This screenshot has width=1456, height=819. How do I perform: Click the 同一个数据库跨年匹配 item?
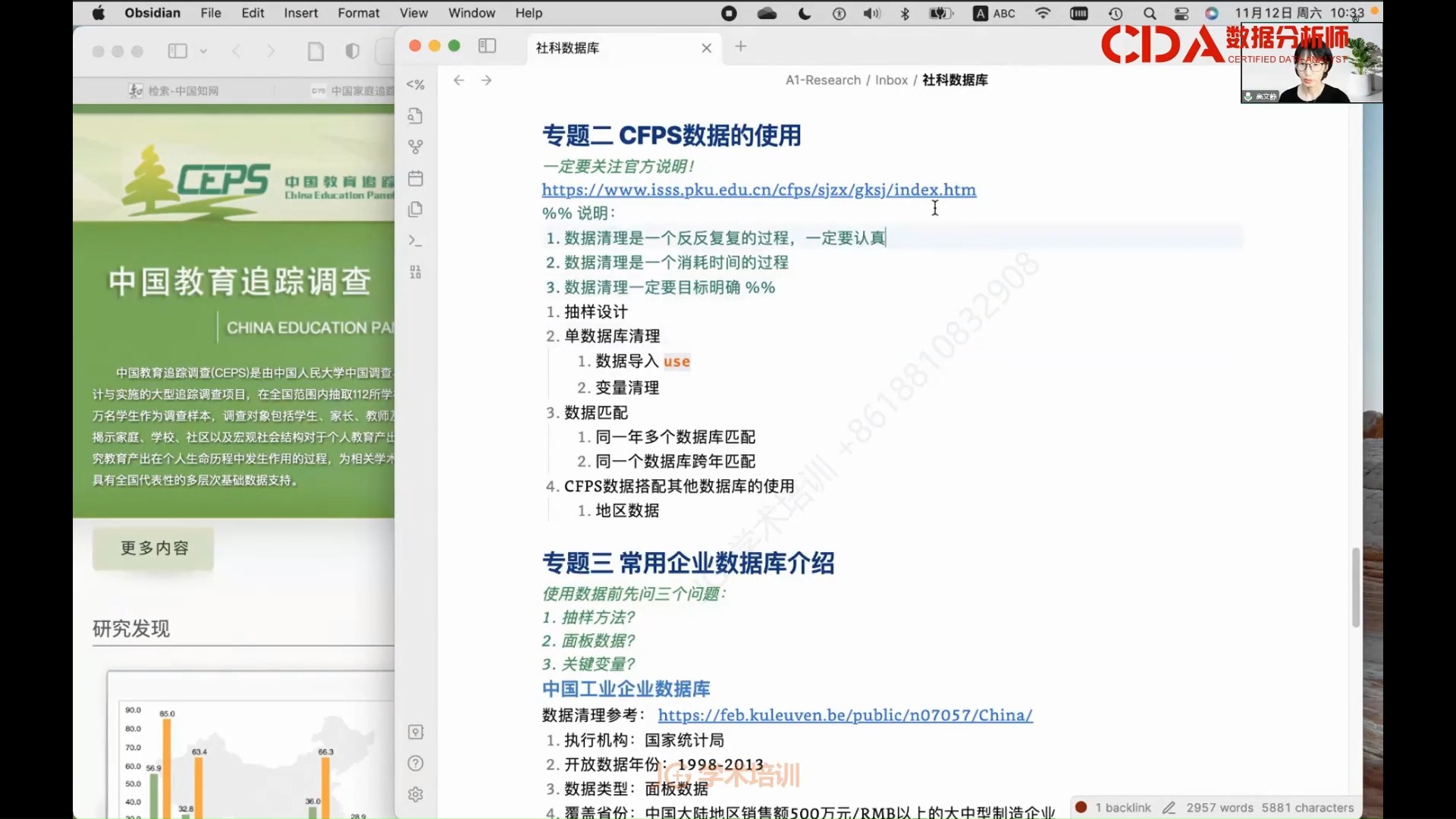coord(675,461)
